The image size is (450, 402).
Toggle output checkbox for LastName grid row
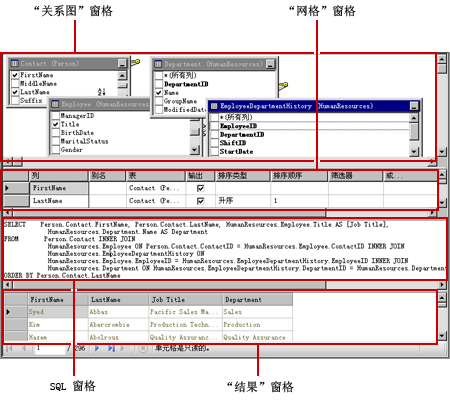201,201
